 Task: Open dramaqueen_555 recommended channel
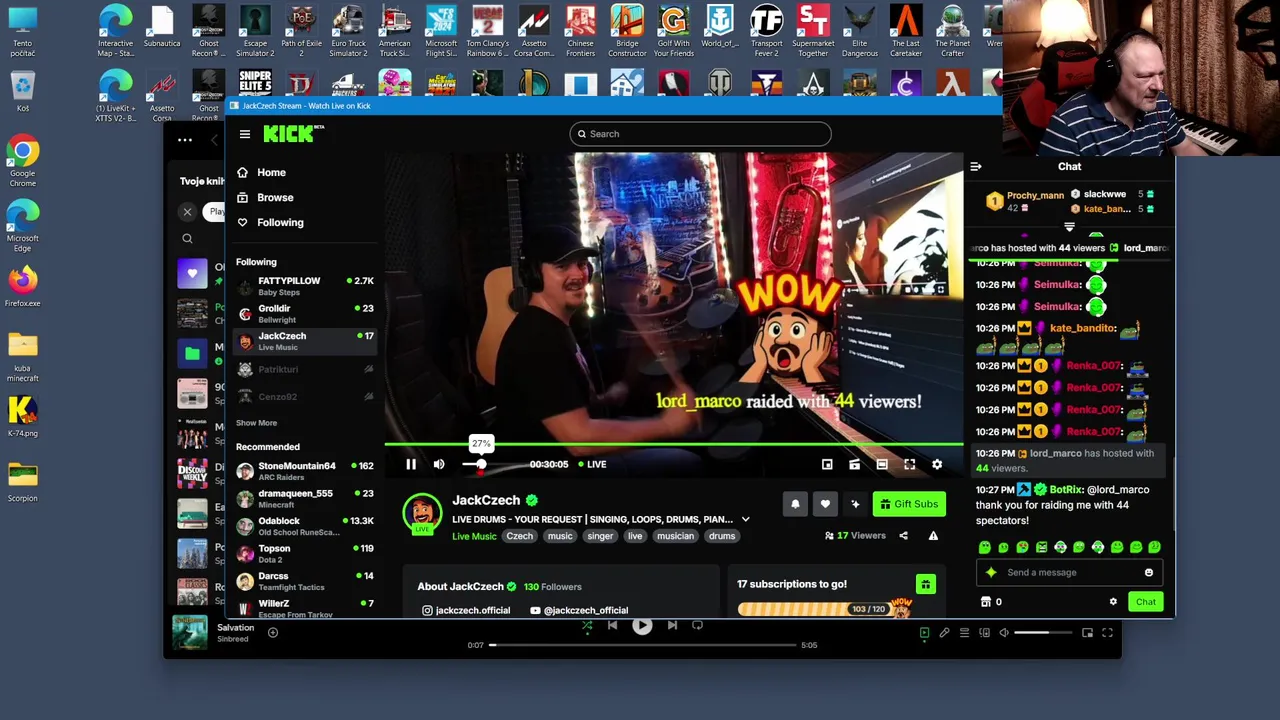pos(305,498)
